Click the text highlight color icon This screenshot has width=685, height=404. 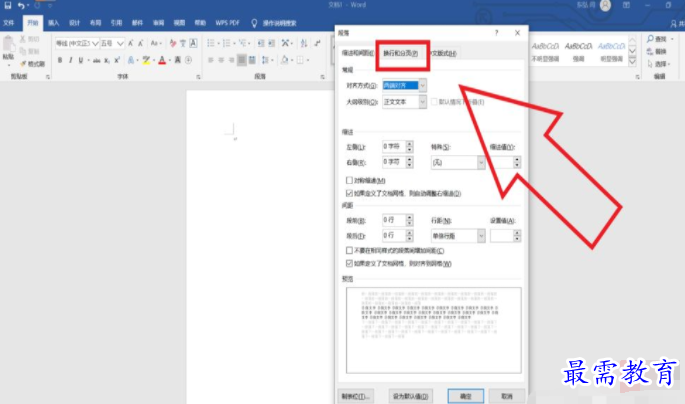[x=146, y=60]
